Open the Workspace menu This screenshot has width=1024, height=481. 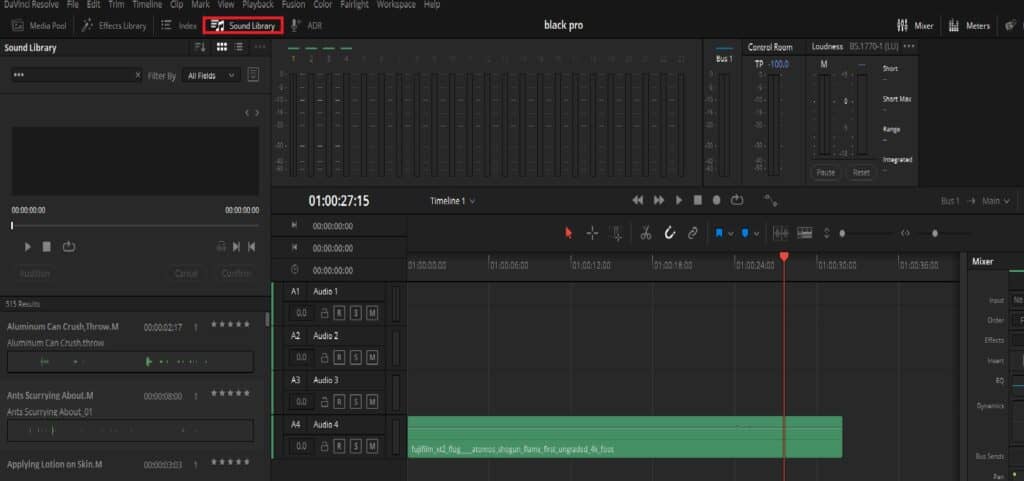point(396,5)
